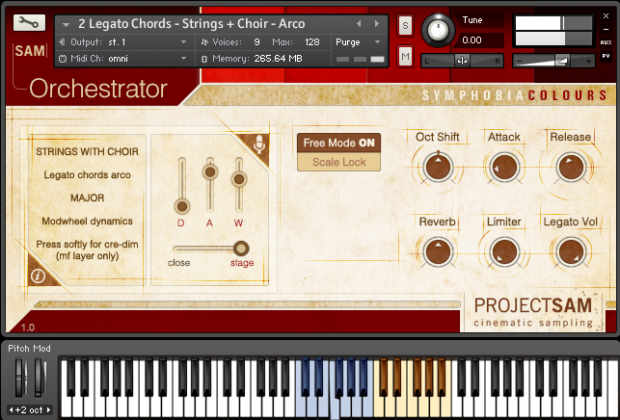Click the minus end of volume slider

[x=520, y=61]
